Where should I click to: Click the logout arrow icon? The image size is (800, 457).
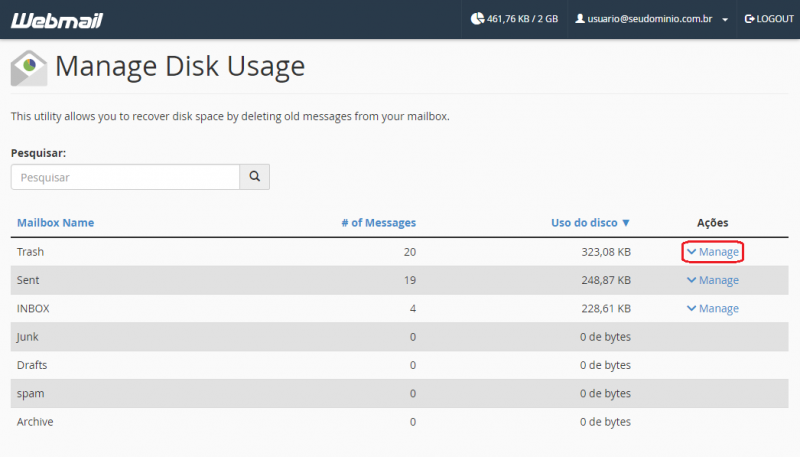pos(749,19)
